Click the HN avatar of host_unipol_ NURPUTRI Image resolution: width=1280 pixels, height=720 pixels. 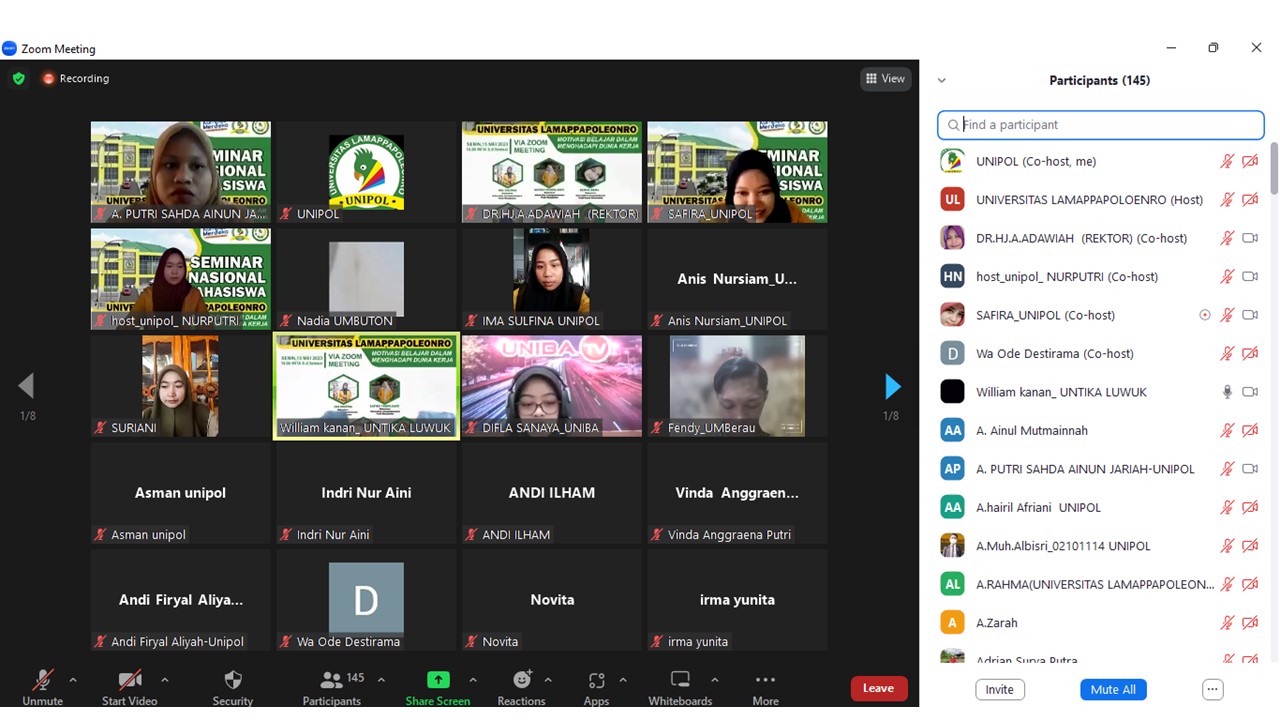[x=953, y=276]
